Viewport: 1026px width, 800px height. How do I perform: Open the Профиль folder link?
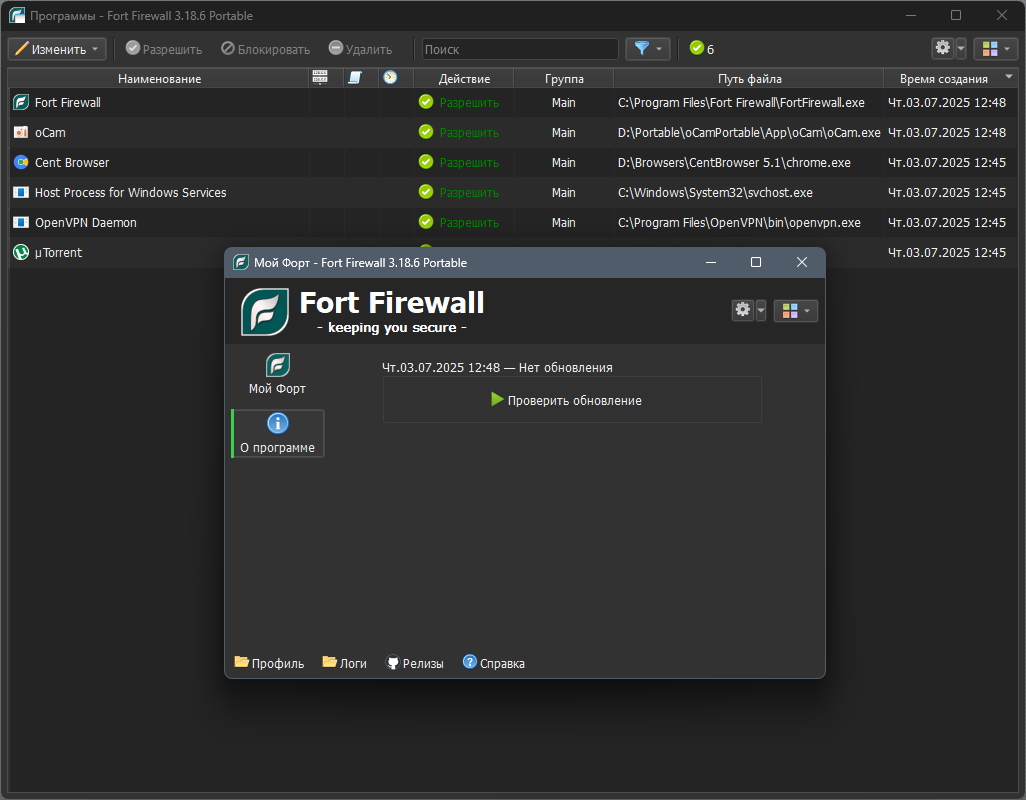[x=270, y=663]
